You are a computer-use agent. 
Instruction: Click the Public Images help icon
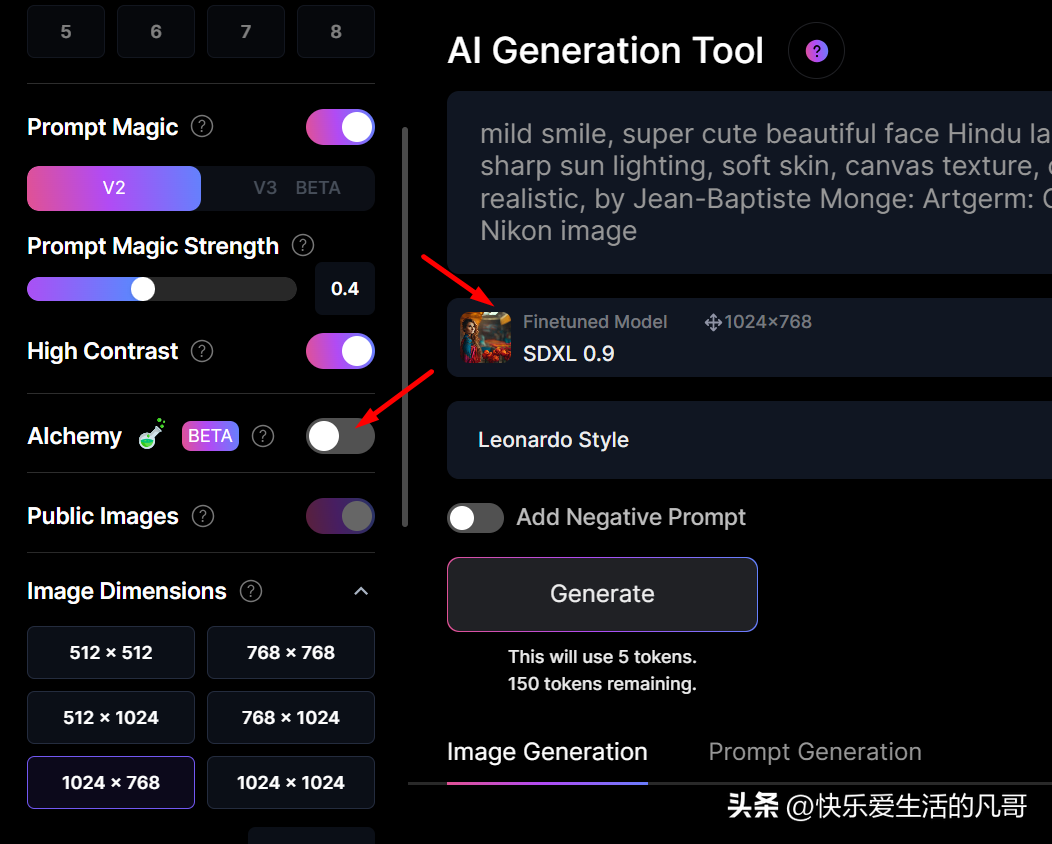(203, 516)
